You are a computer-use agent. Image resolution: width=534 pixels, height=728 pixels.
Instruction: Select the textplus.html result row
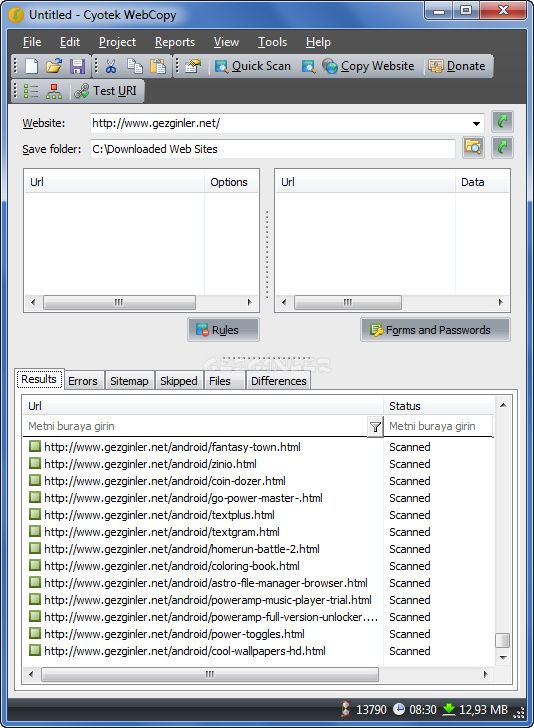point(258,515)
